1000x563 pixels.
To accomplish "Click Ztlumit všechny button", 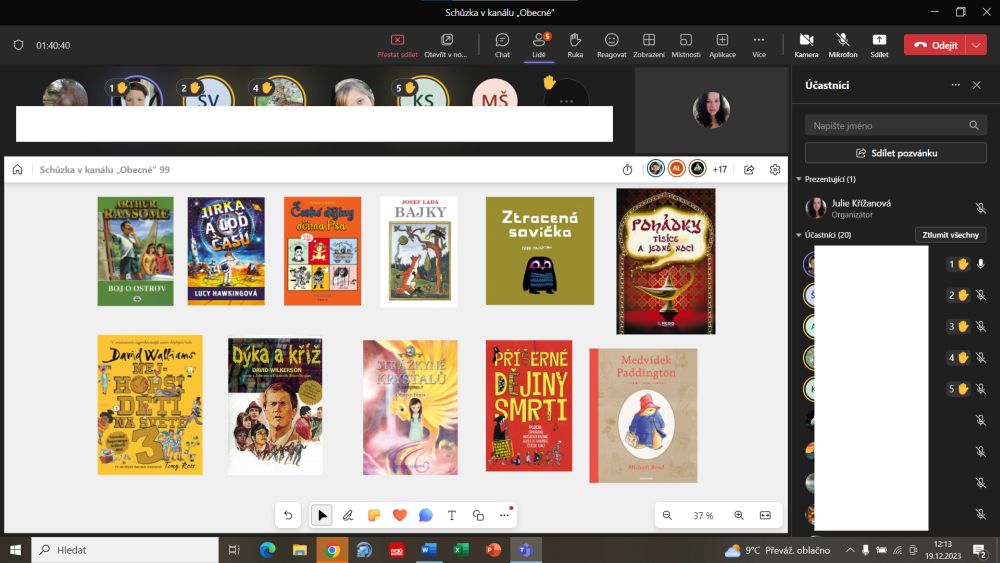I will tap(950, 235).
